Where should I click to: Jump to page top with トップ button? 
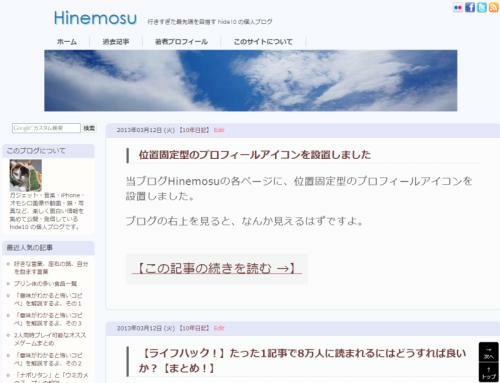pyautogui.click(x=489, y=372)
